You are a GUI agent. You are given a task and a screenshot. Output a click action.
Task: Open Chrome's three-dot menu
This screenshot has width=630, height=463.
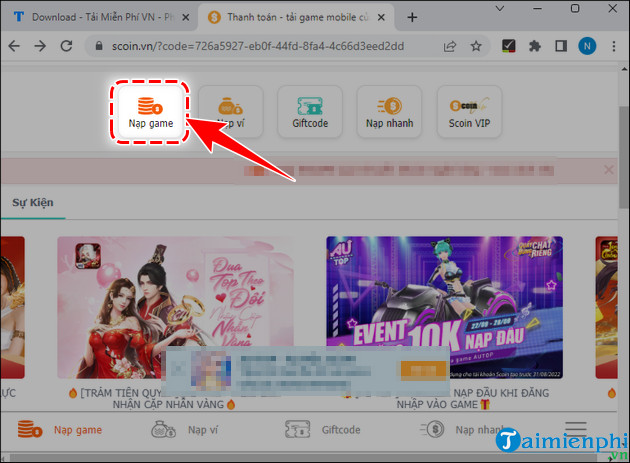(x=614, y=46)
